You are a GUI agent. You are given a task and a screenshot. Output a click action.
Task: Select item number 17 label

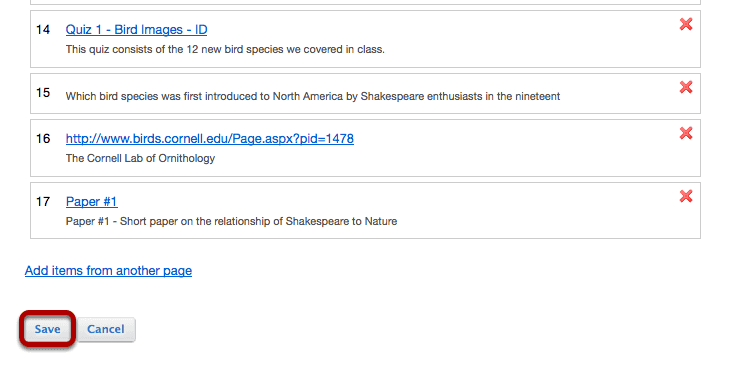43,201
